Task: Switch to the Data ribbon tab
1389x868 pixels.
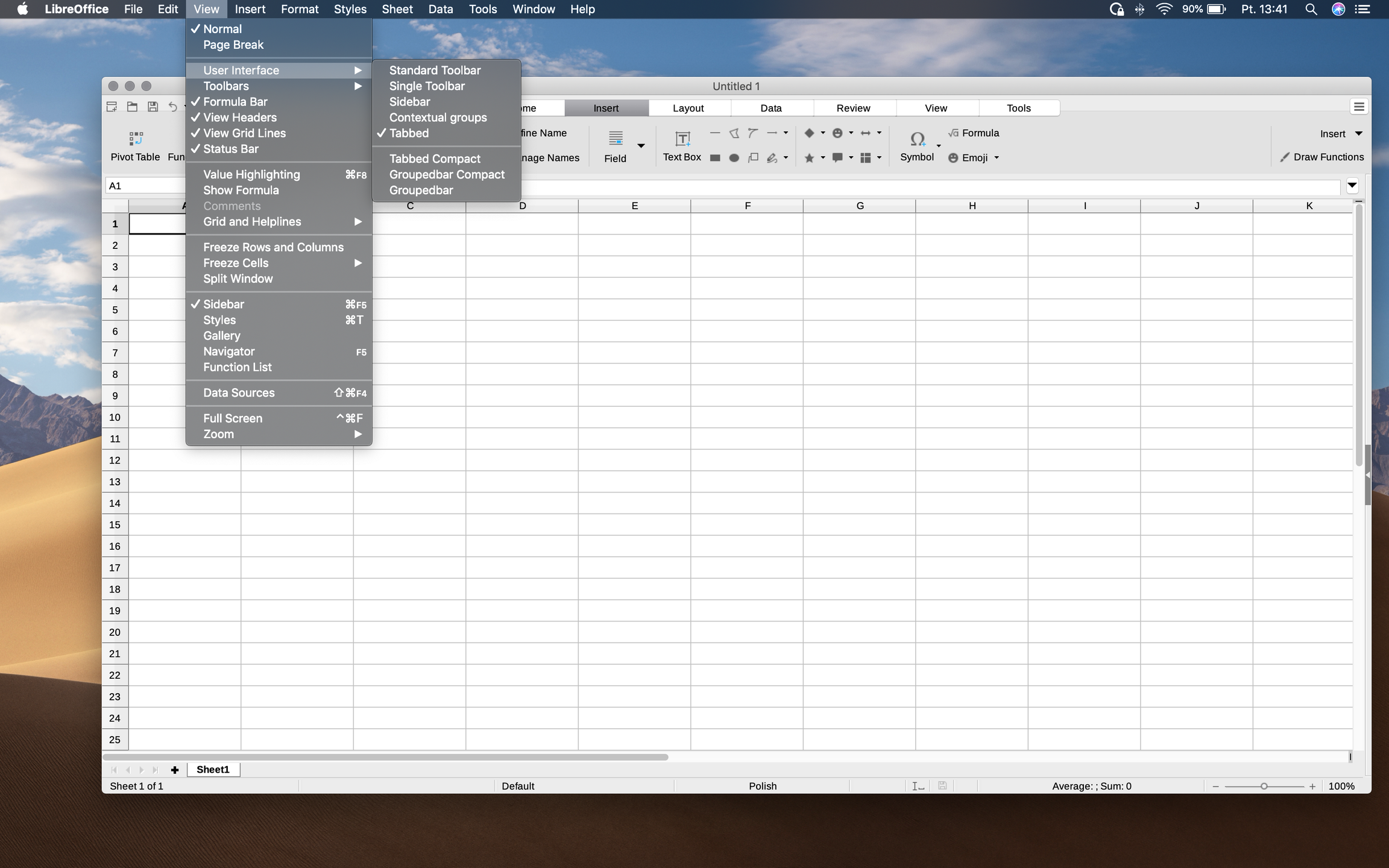Action: (771, 108)
